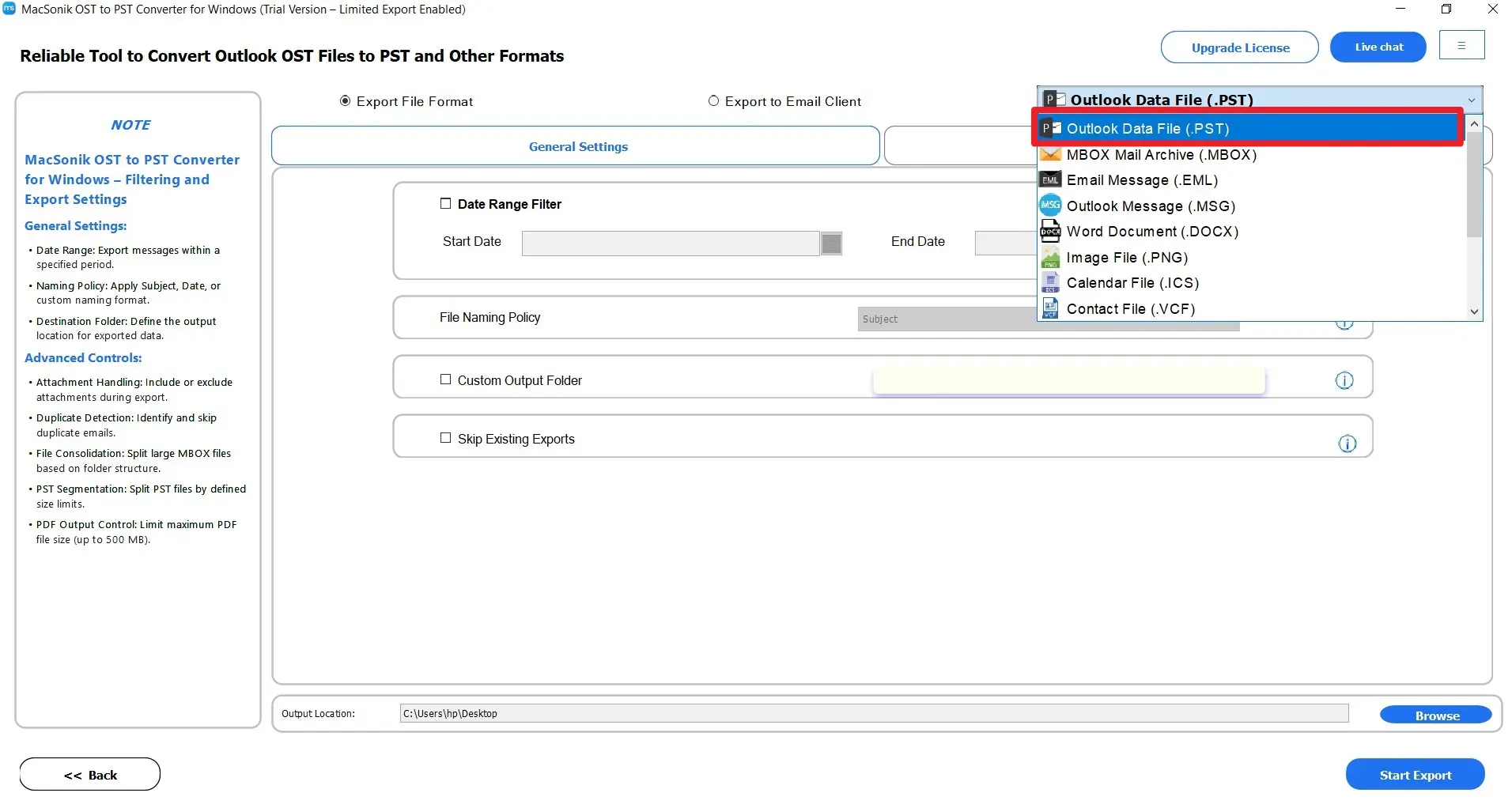Go back with the << Back button
1512x808 pixels.
pos(90,775)
